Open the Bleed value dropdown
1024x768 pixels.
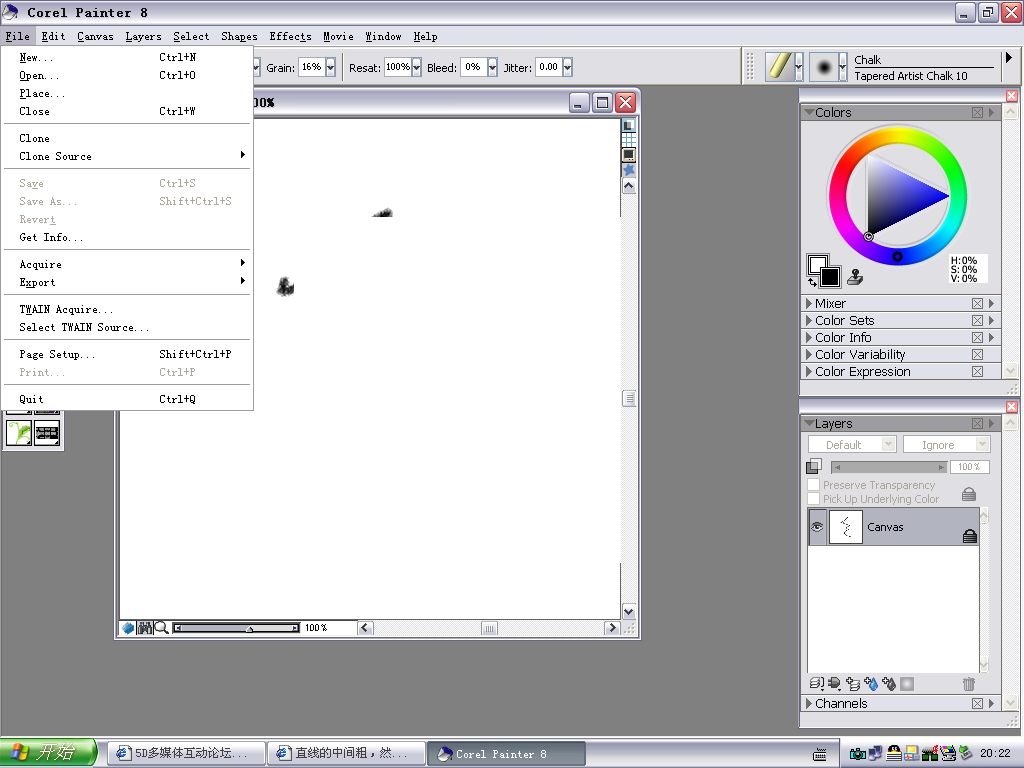[x=492, y=67]
